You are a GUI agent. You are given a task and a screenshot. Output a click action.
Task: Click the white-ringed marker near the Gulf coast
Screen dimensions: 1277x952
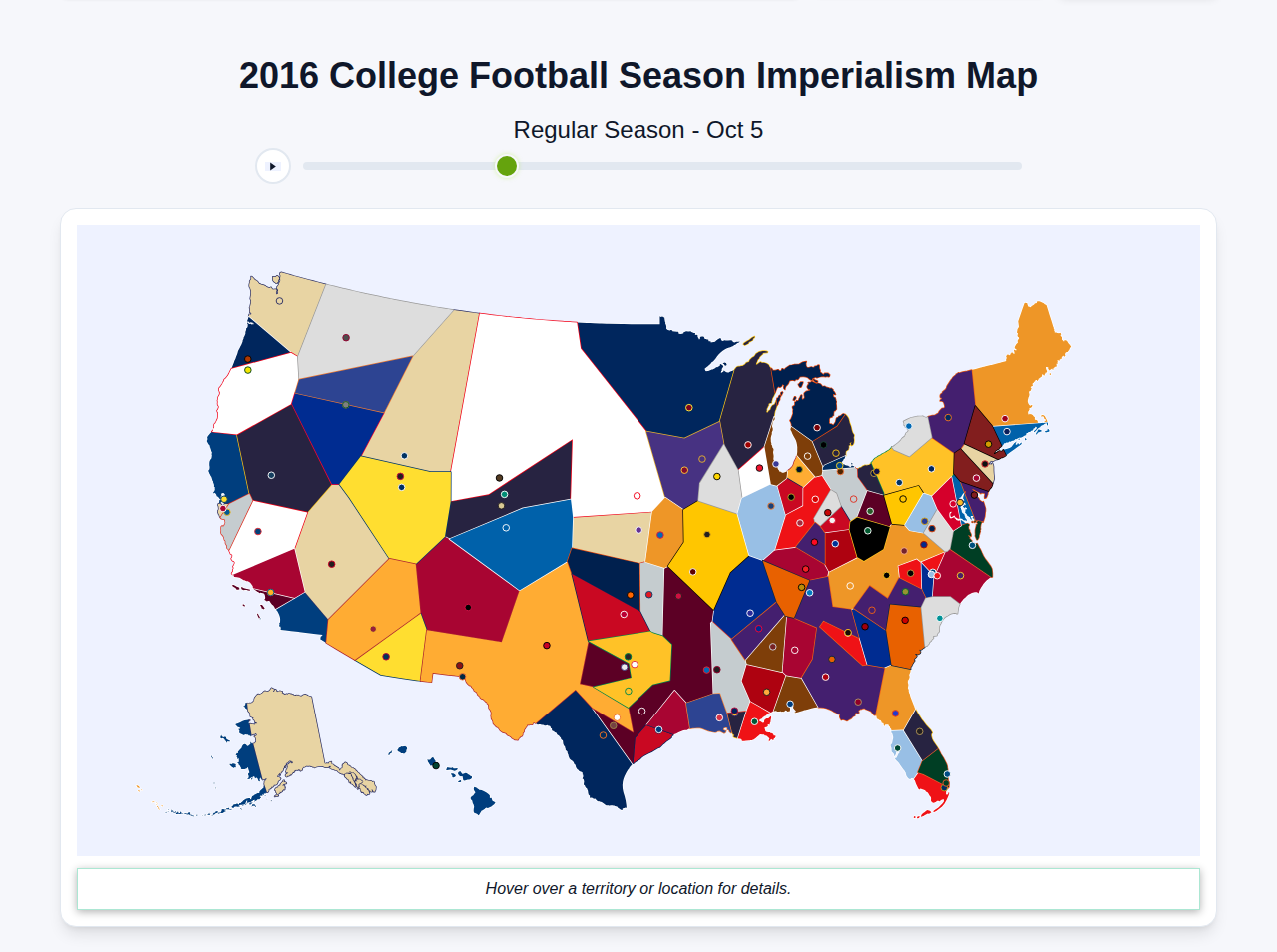click(x=642, y=711)
